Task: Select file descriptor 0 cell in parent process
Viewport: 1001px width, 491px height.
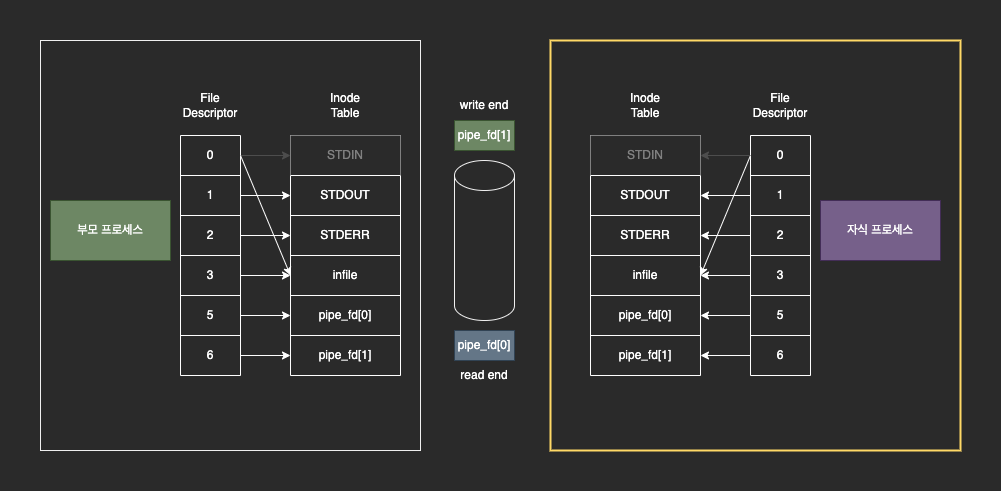Action: click(x=210, y=155)
